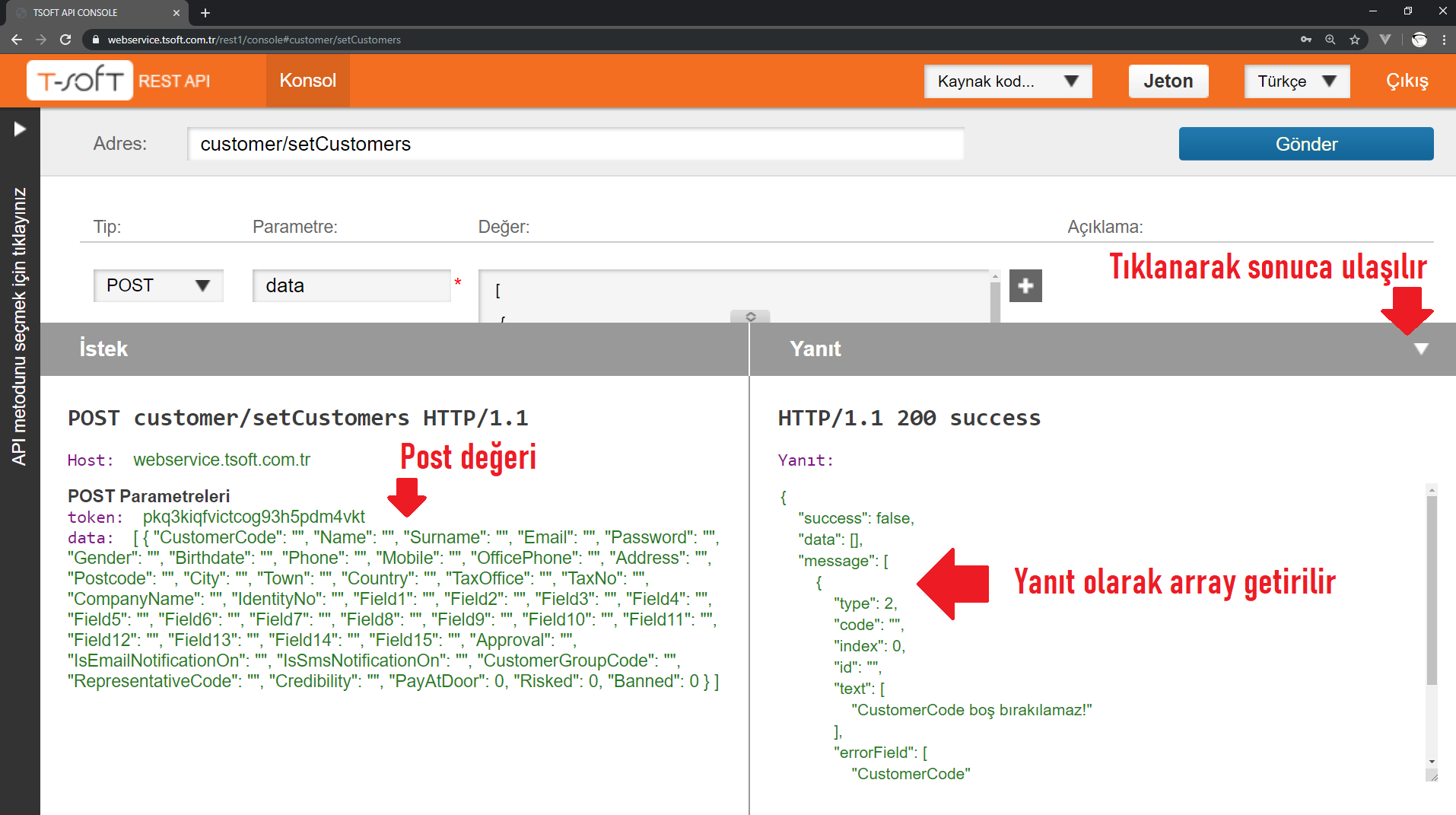The width and height of the screenshot is (1456, 815).
Task: Click the Açıklama column header
Action: pyautogui.click(x=1105, y=227)
